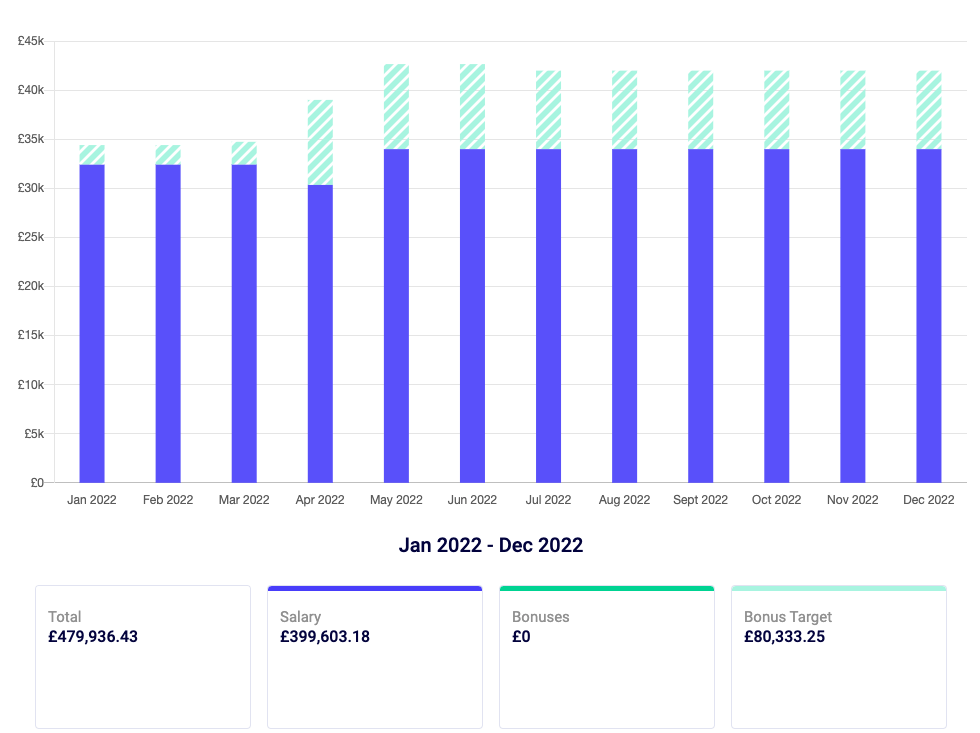The width and height of the screenshot is (980, 733).
Task: Select the Jun 2022 striped bonus target segment
Action: pos(472,107)
